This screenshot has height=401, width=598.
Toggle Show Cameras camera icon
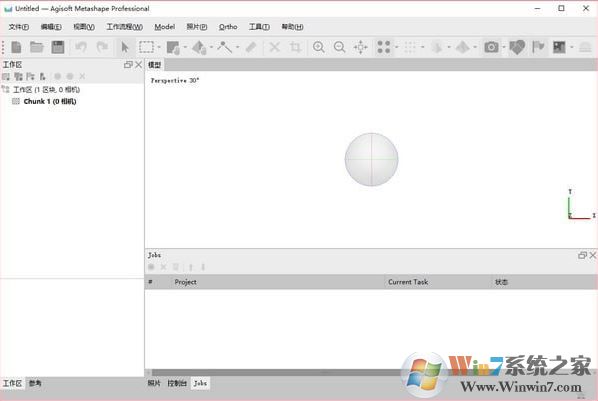pos(491,47)
